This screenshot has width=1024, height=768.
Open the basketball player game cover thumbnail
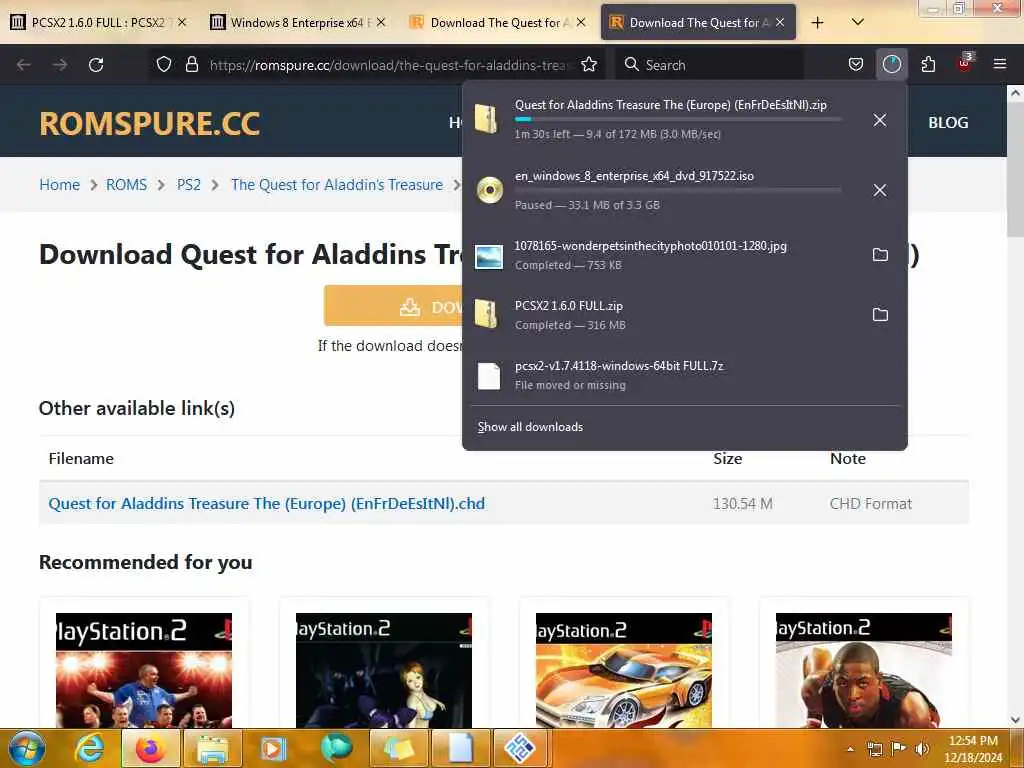point(863,670)
